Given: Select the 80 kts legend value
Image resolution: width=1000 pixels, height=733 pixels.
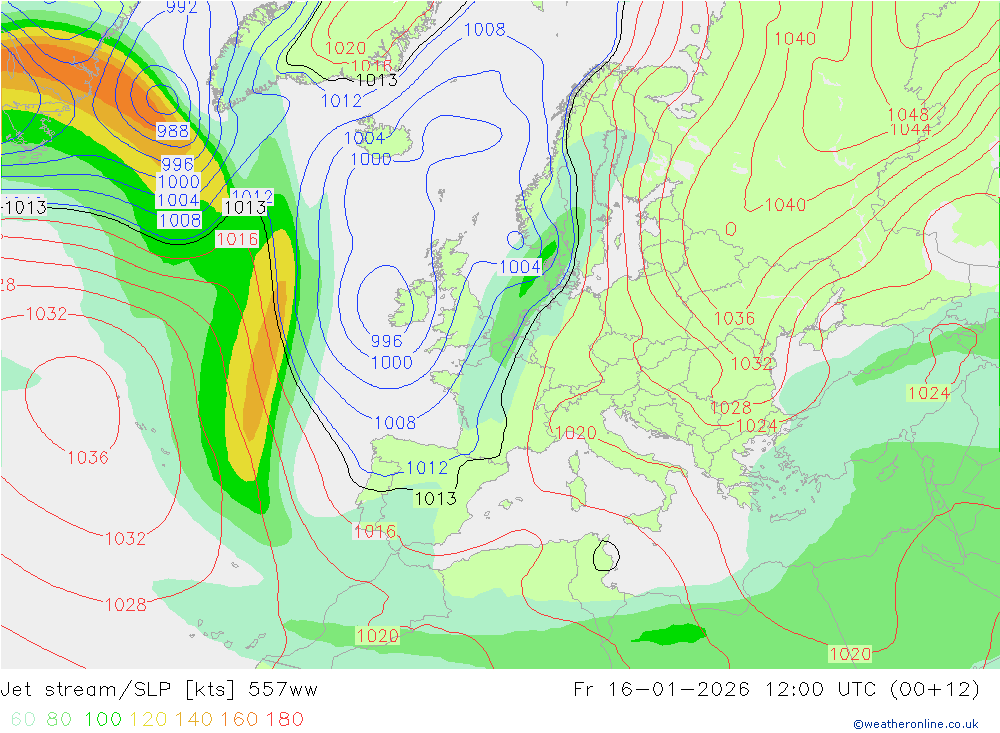Looking at the screenshot, I should [x=59, y=720].
